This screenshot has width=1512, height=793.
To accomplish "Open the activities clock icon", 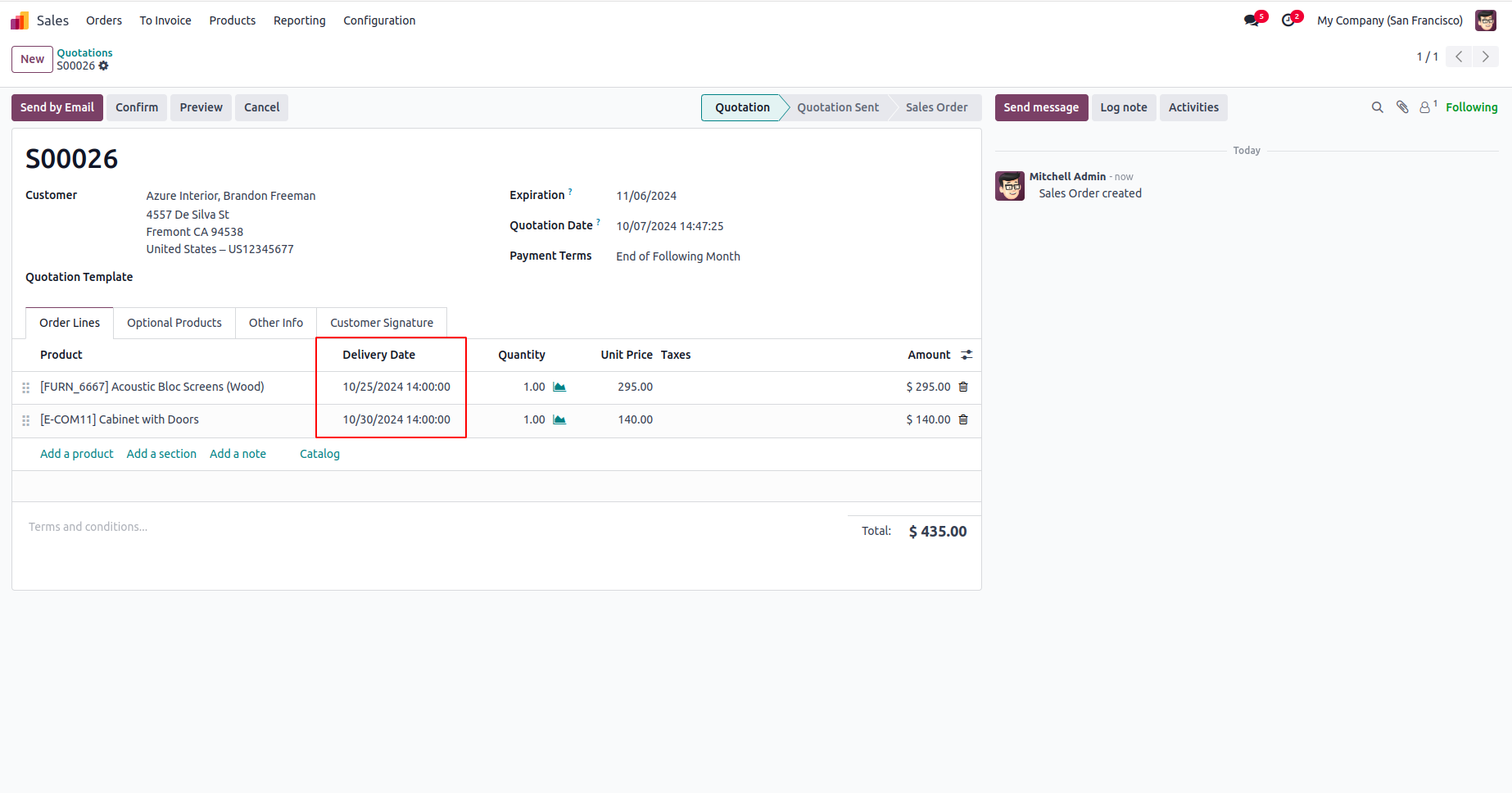I will coord(1288,20).
